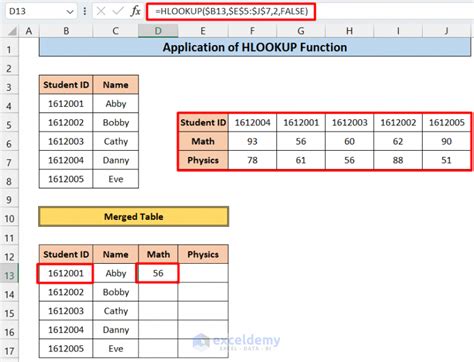Select column I header

[x=398, y=31]
